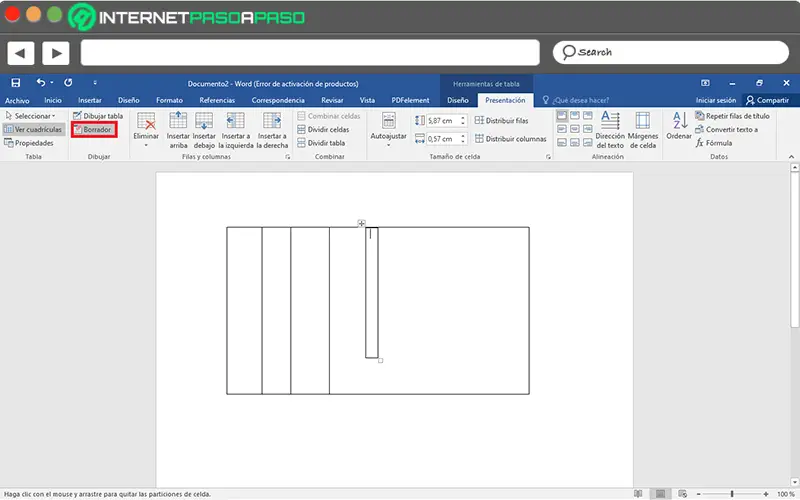Switch to web layout view in status bar
The width and height of the screenshot is (800, 500).
click(x=683, y=493)
